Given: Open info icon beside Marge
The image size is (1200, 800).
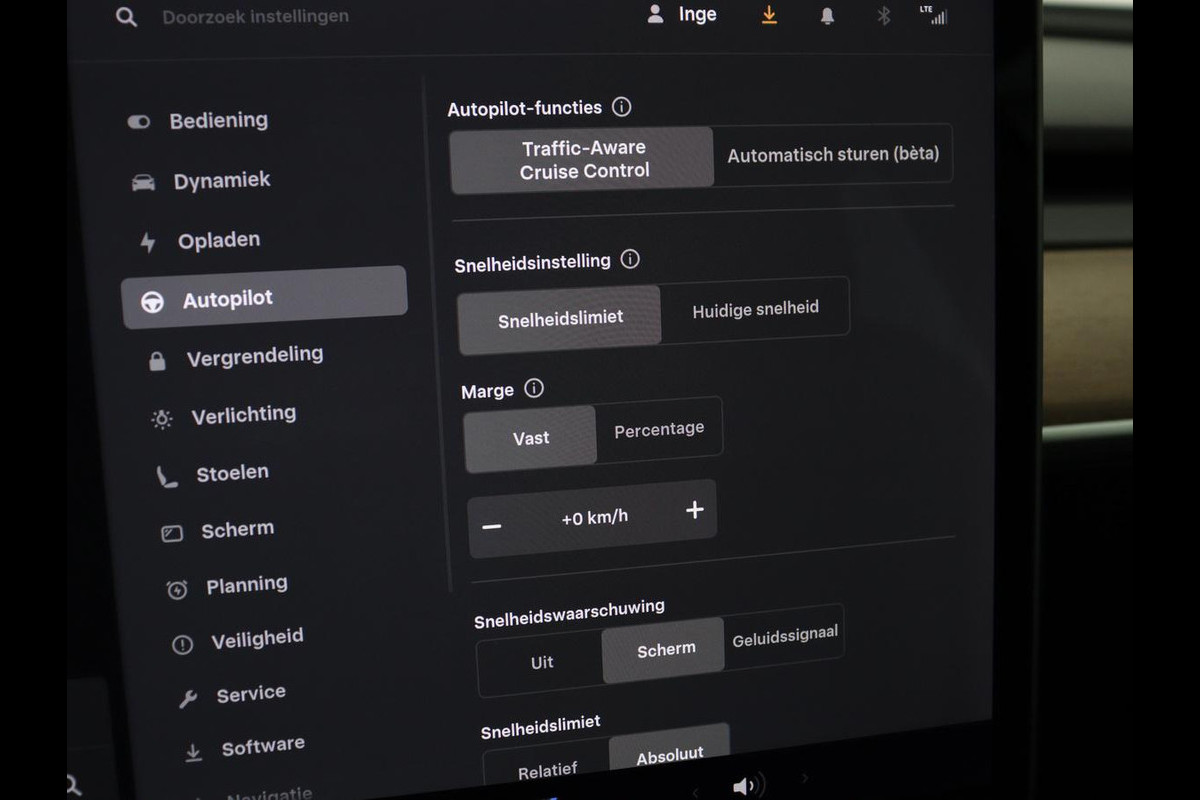Looking at the screenshot, I should click(534, 389).
